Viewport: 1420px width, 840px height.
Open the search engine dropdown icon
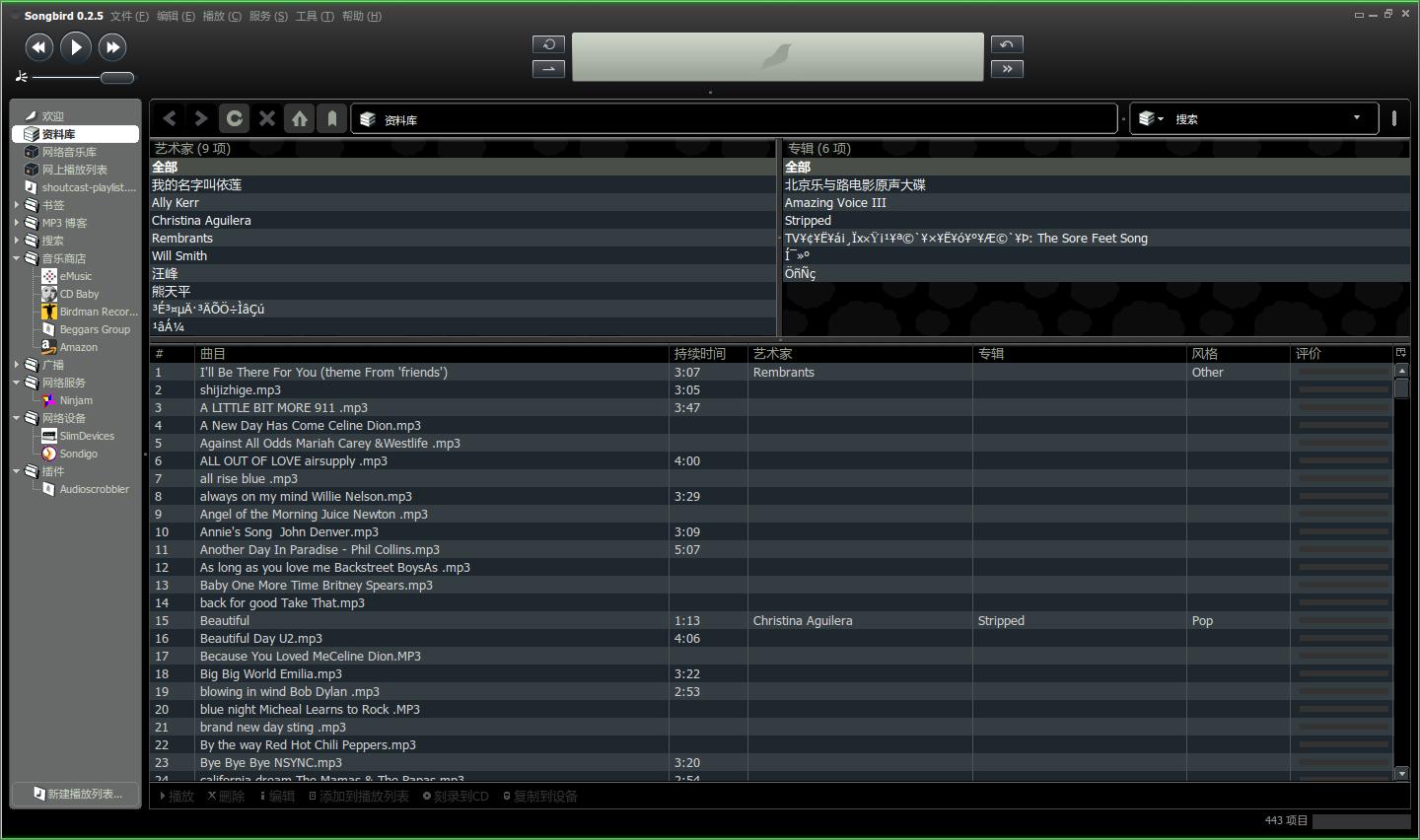click(x=1151, y=118)
